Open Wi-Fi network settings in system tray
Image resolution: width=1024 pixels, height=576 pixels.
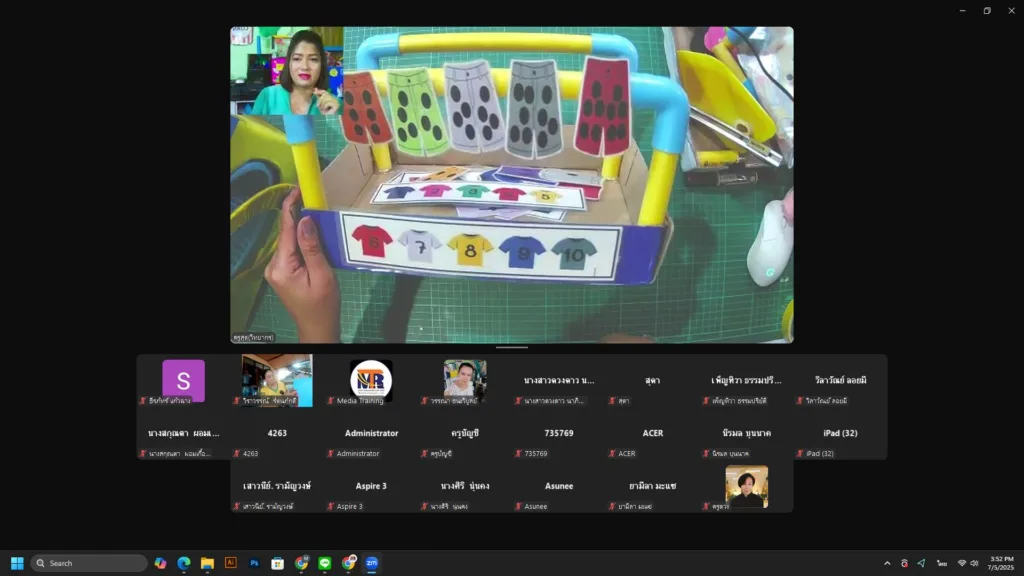coord(961,563)
